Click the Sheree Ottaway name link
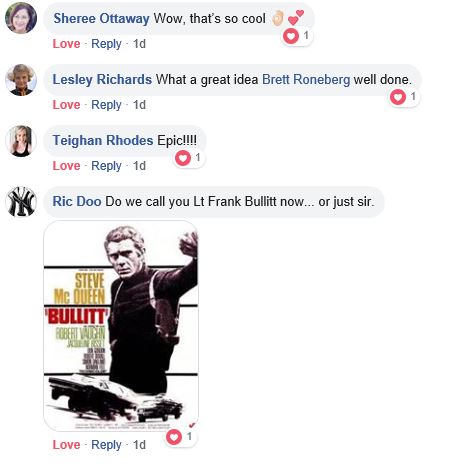This screenshot has width=475, height=464. 101,19
